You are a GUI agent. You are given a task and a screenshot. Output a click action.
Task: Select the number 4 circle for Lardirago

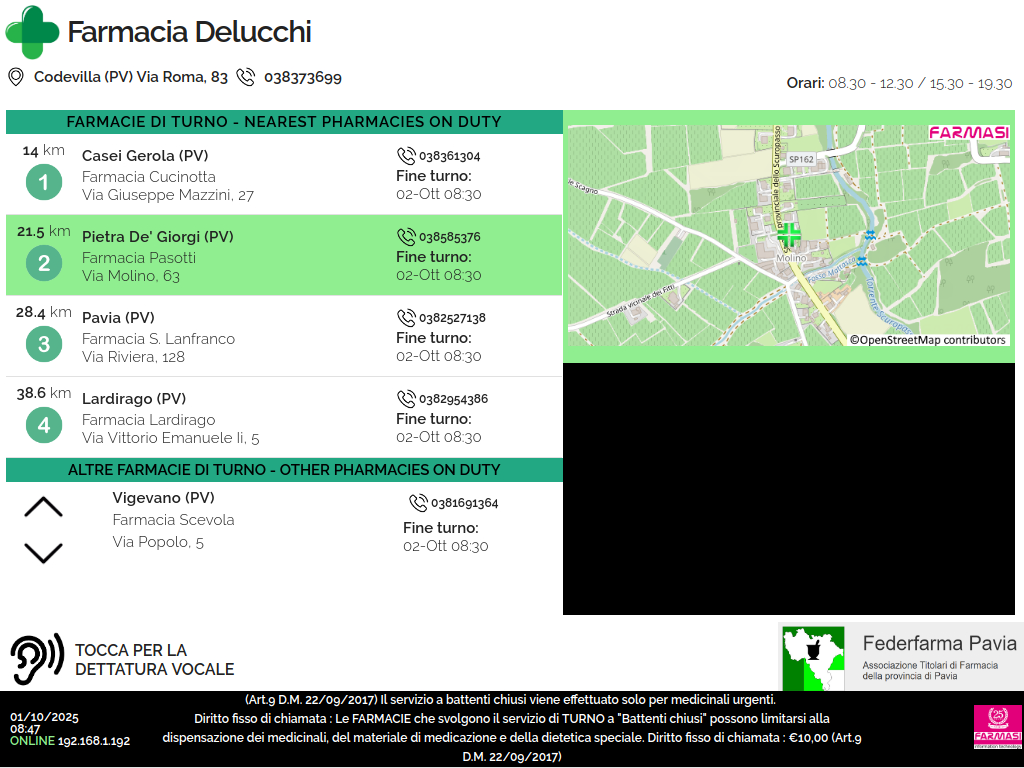(x=43, y=426)
